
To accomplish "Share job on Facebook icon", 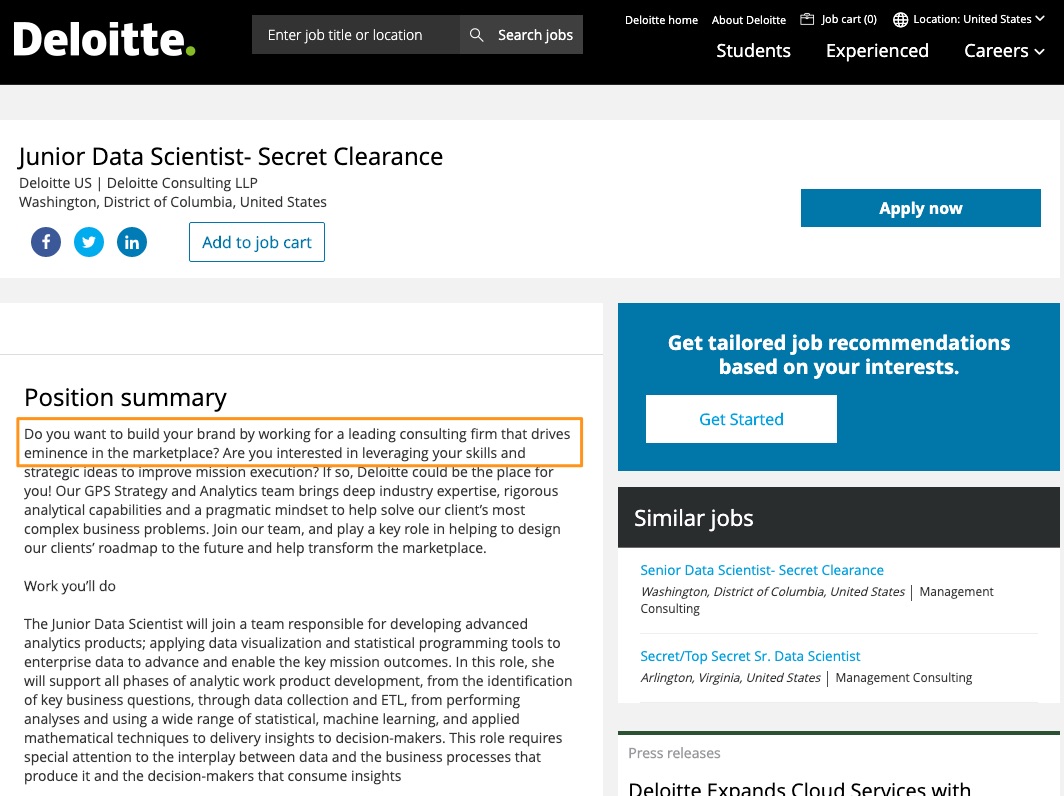I will click(x=46, y=242).
